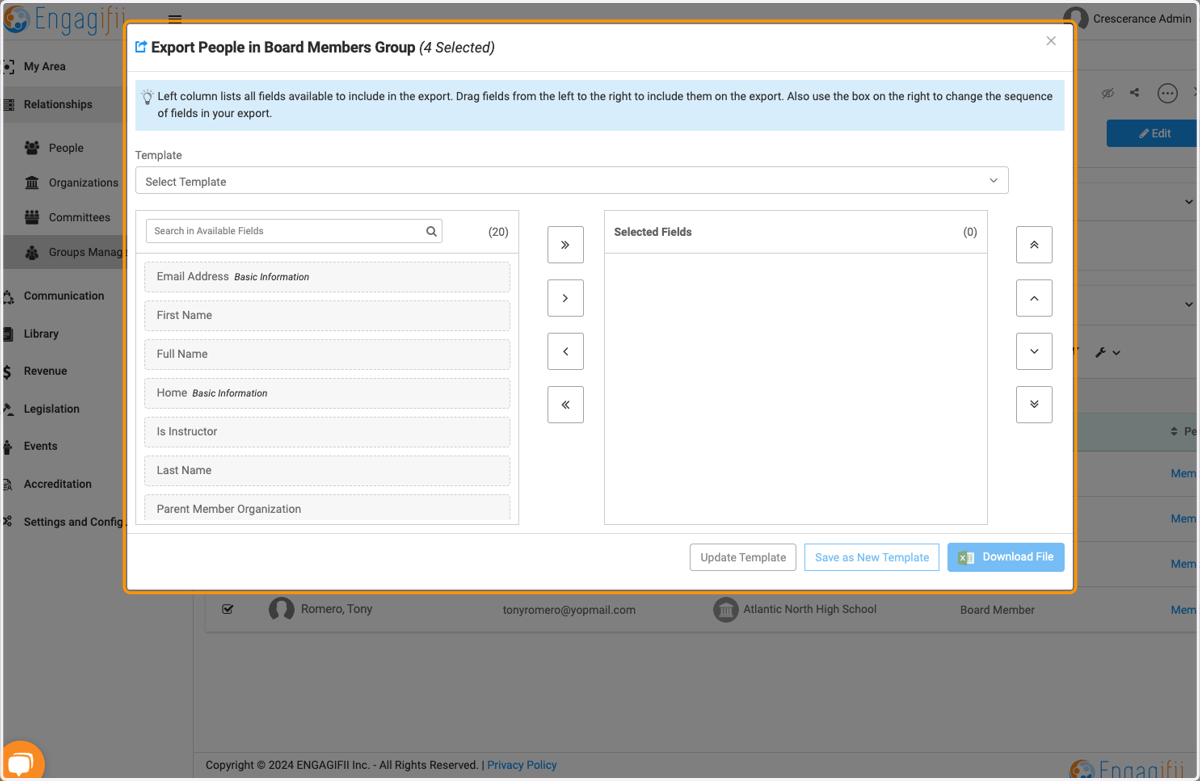This screenshot has width=1200, height=781.
Task: Click Download File button
Action: 1006,557
